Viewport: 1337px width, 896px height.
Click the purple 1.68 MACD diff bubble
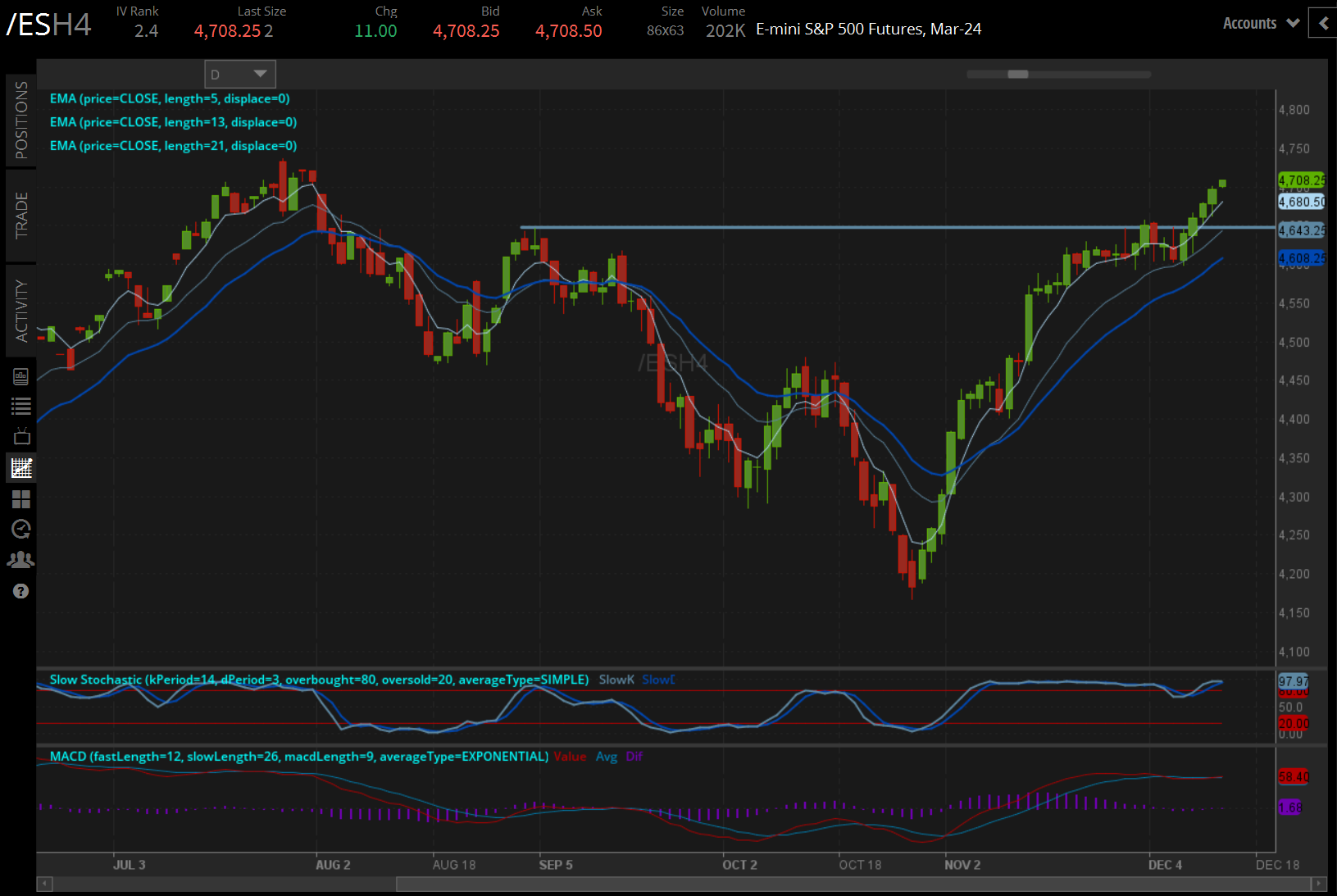[1290, 807]
